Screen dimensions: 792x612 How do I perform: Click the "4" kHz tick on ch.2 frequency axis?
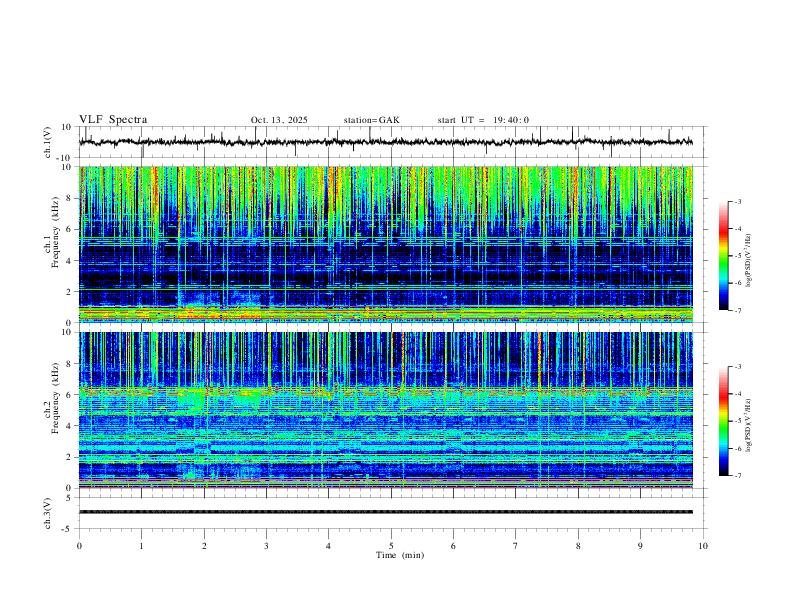tap(69, 426)
